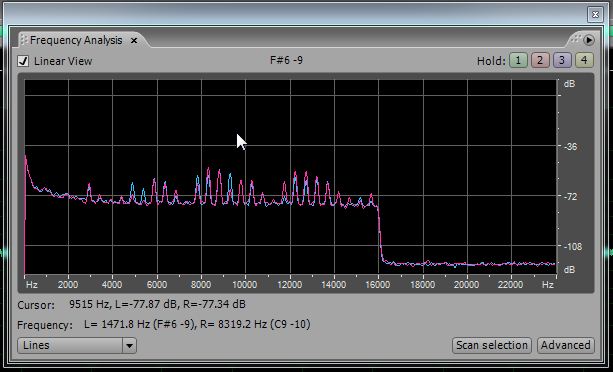Image resolution: width=613 pixels, height=372 pixels.
Task: Toggle Hold button 2 (red)
Action: click(540, 61)
